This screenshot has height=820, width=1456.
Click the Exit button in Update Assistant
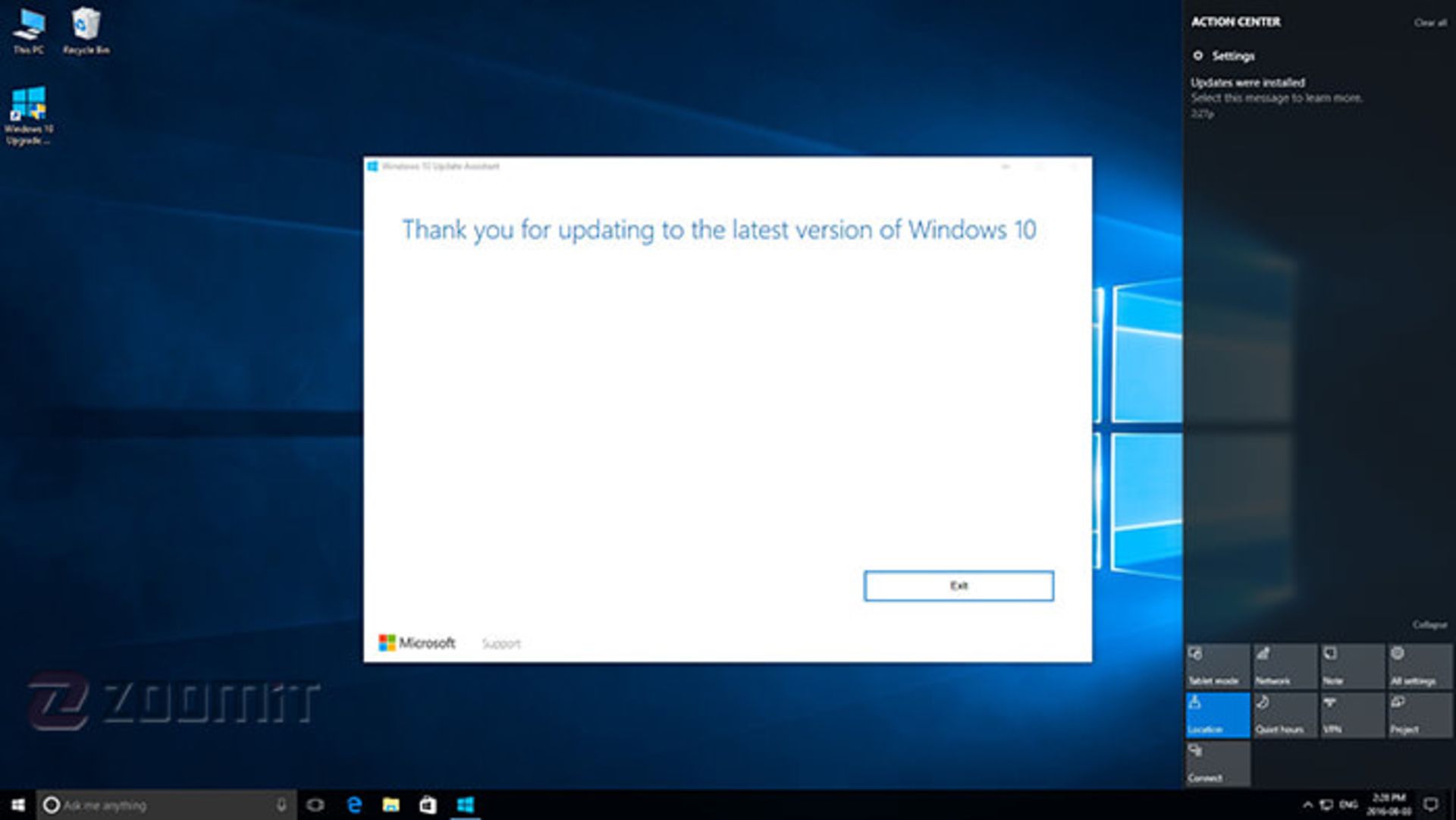[959, 586]
